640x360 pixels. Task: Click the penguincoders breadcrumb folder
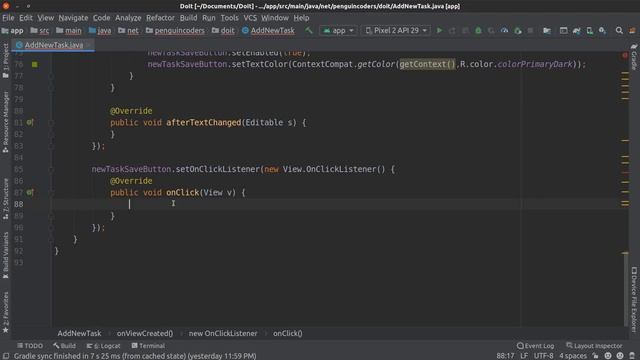click(x=175, y=30)
